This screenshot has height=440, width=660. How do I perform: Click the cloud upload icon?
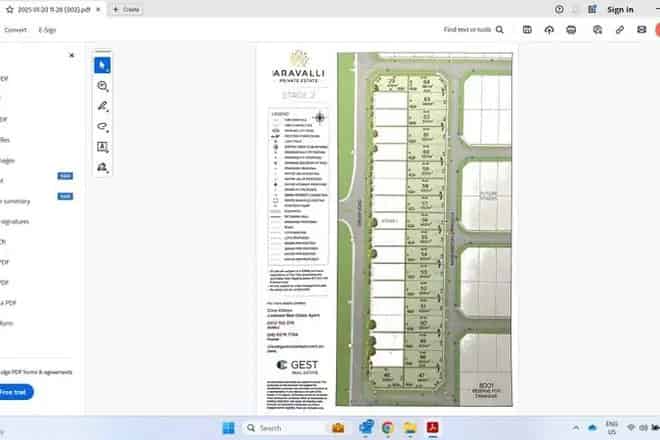[549, 29]
